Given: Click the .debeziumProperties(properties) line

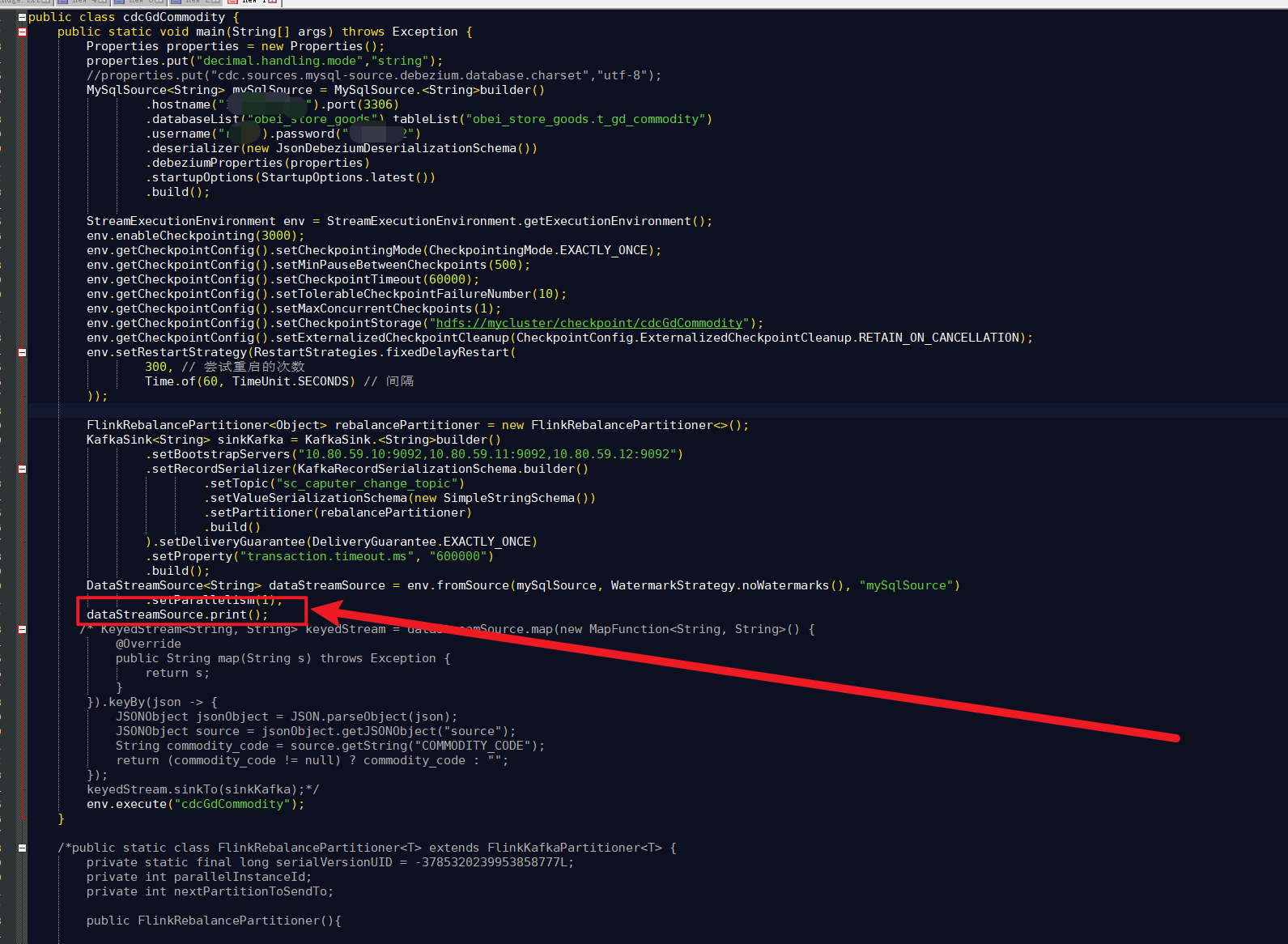Looking at the screenshot, I should 258,163.
